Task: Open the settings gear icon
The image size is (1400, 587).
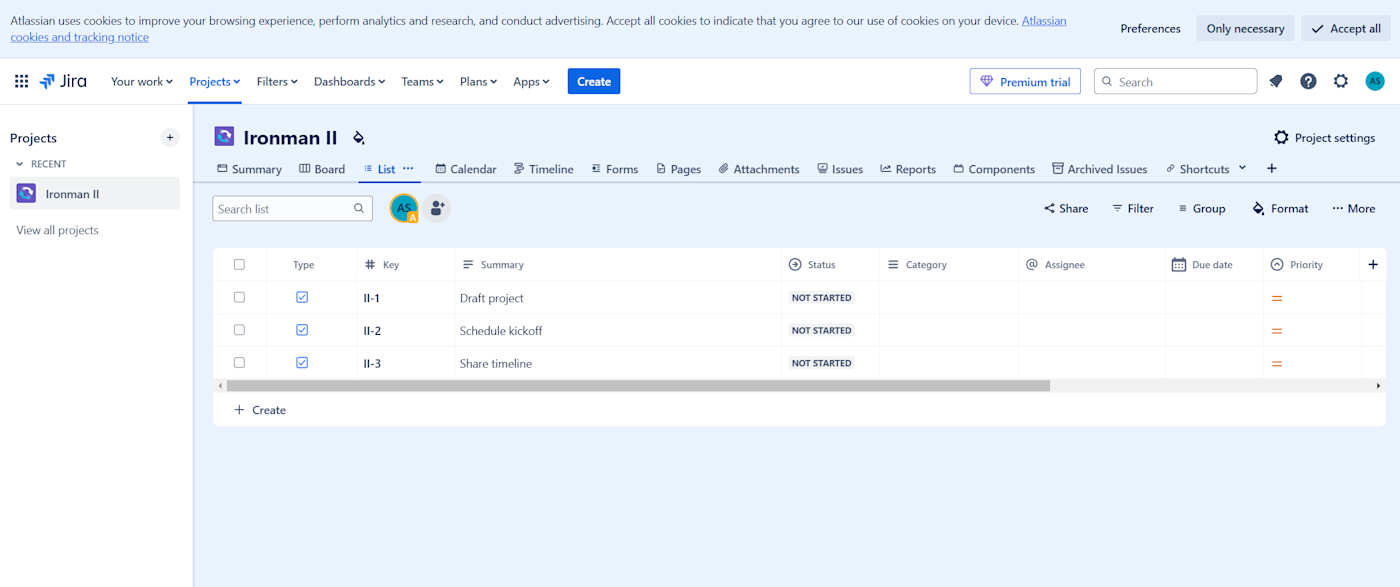Action: click(x=1341, y=82)
